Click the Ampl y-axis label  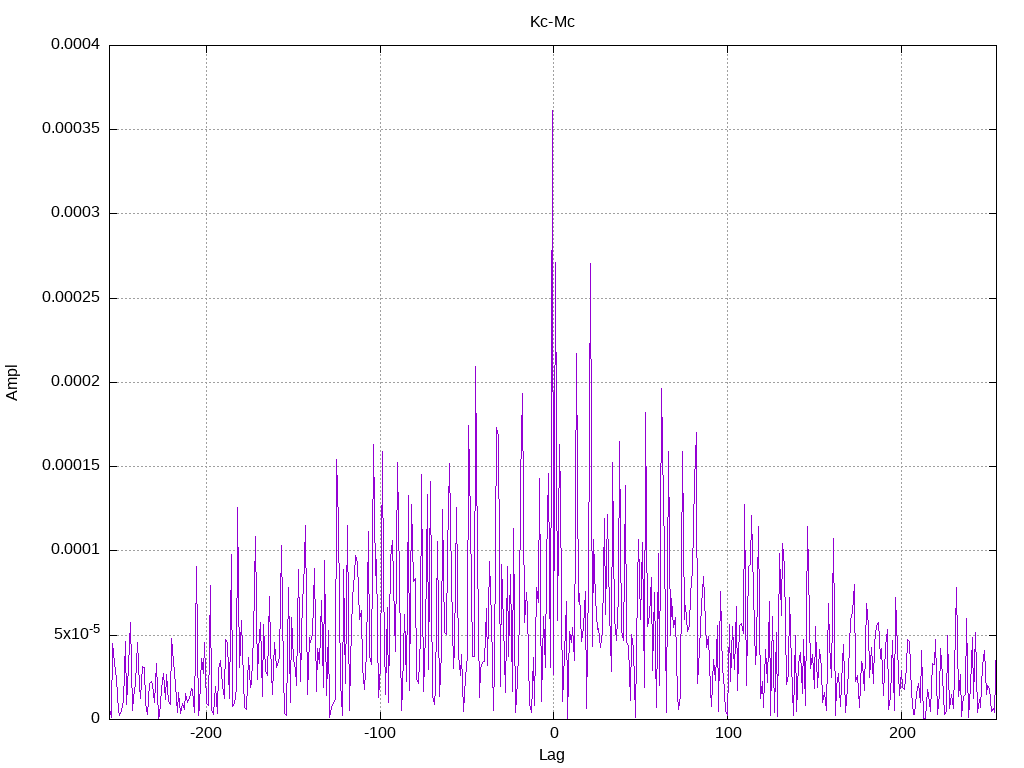click(12, 383)
